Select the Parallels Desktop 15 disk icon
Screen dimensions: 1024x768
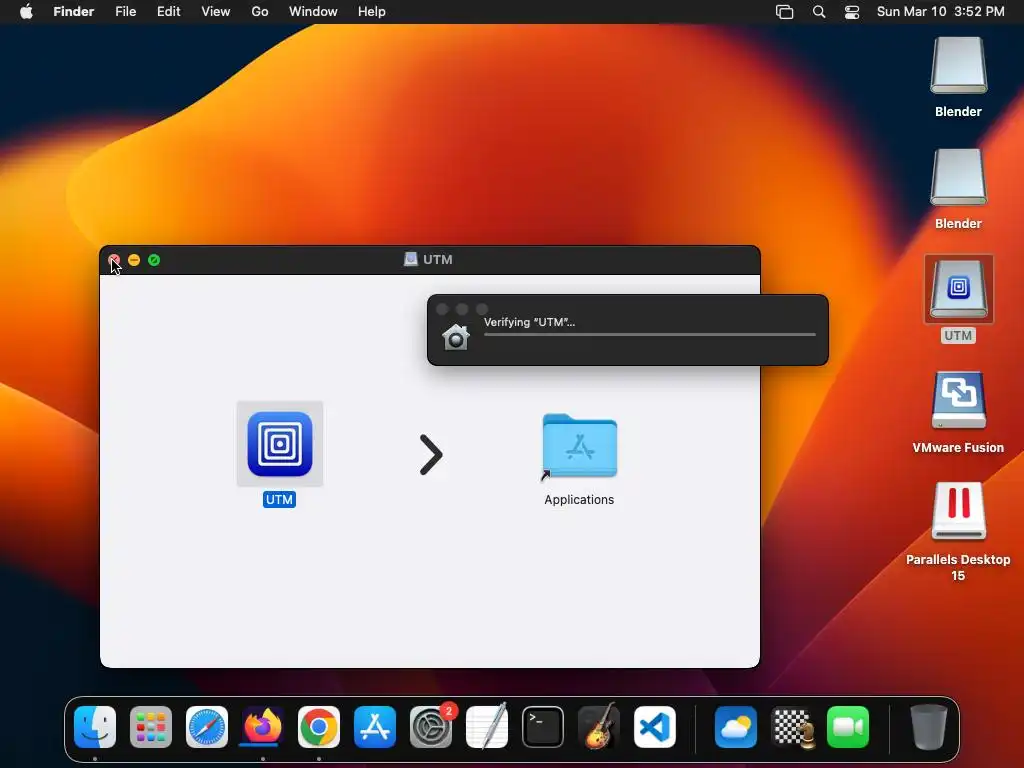coord(958,511)
